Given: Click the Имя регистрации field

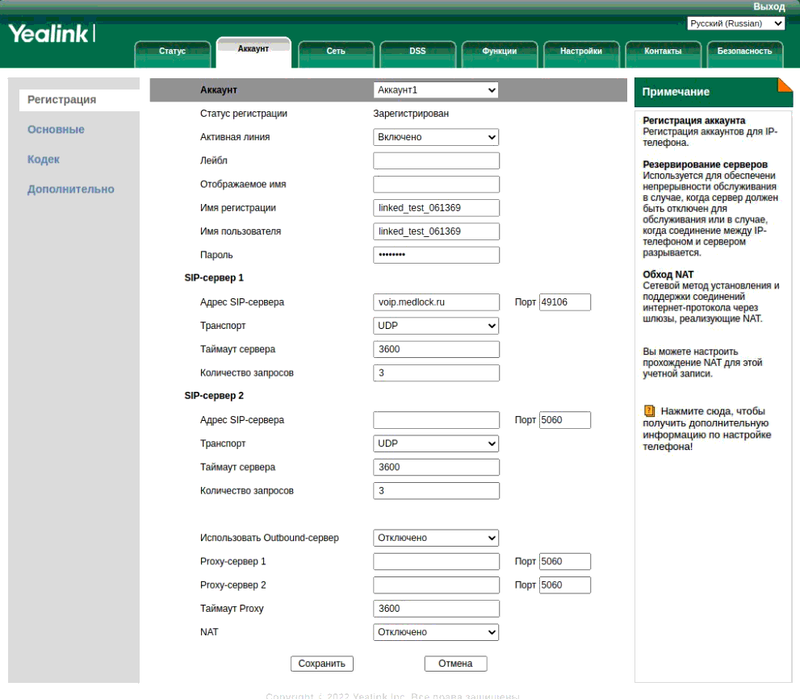Looking at the screenshot, I should pyautogui.click(x=436, y=208).
